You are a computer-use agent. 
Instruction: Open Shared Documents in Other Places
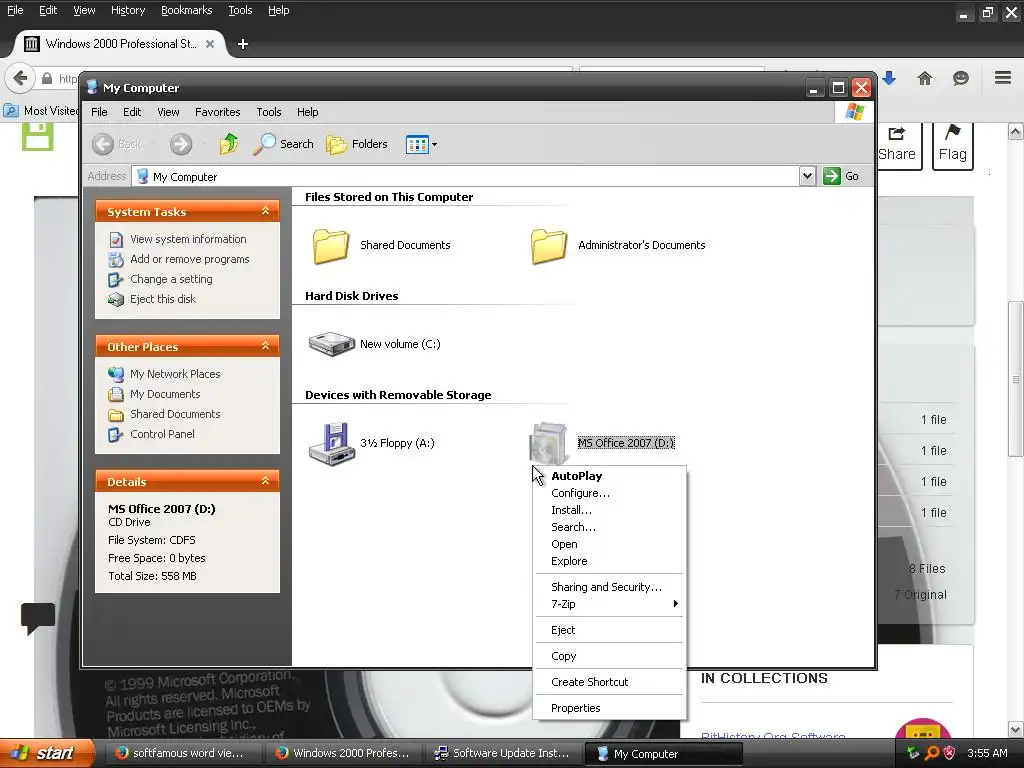[x=175, y=414]
